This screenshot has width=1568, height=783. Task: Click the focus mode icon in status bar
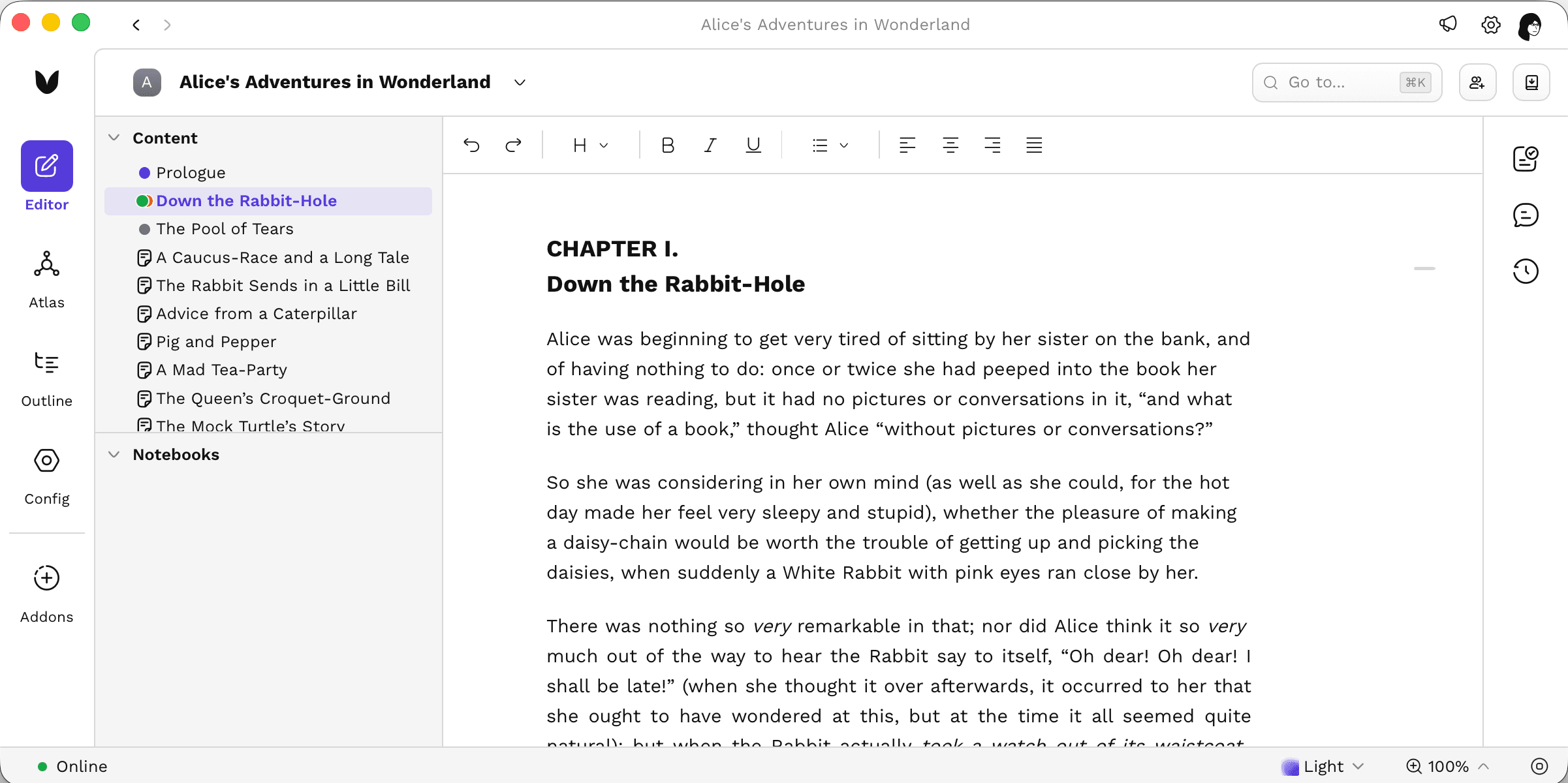click(x=1539, y=766)
